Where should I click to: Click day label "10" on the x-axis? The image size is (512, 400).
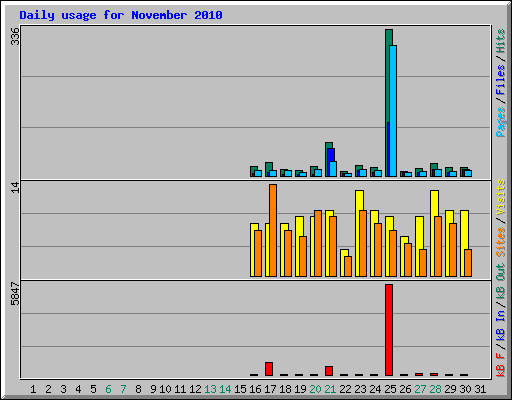click(x=165, y=389)
